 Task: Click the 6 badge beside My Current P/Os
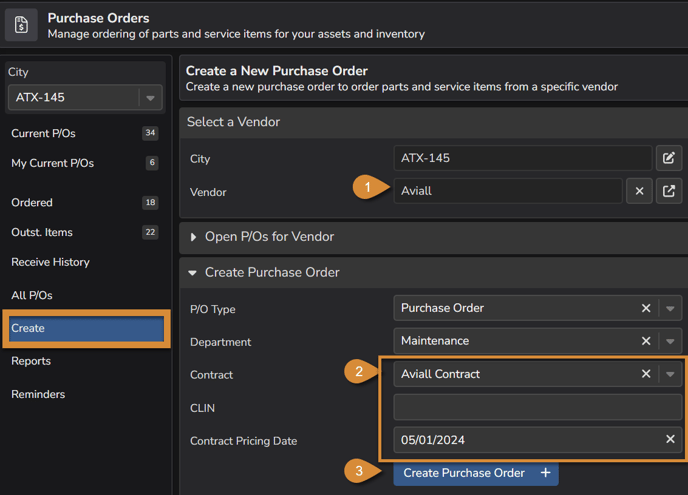coord(152,163)
